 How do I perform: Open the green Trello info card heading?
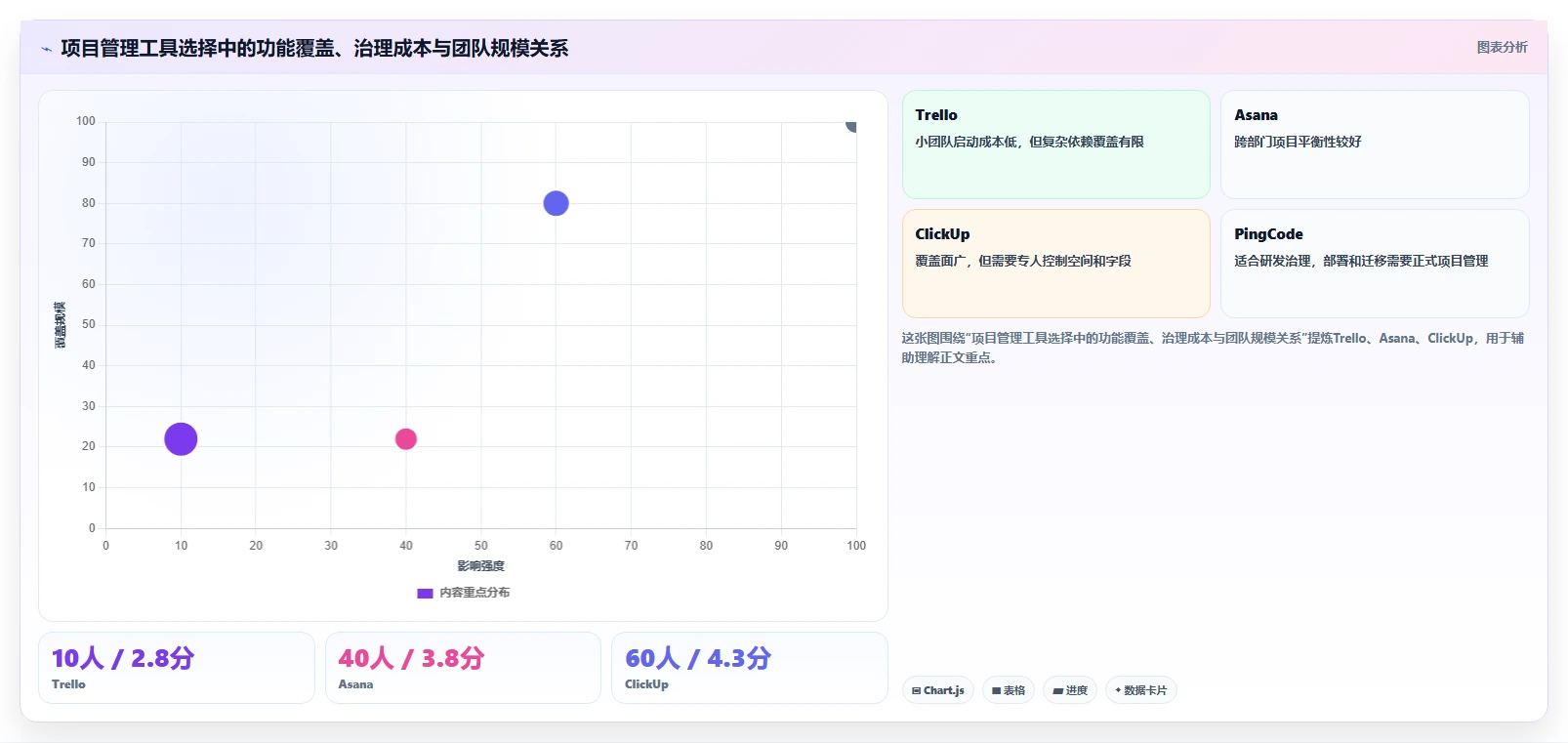[936, 115]
